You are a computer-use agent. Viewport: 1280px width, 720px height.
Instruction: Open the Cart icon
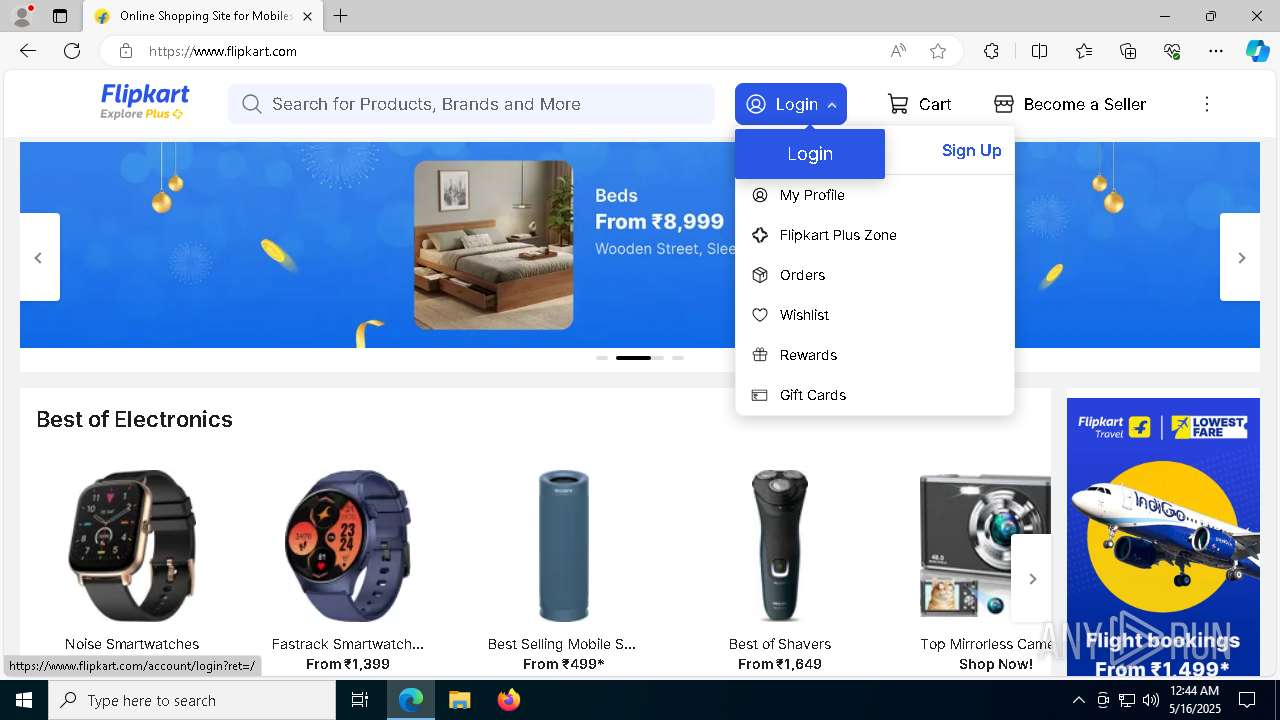point(898,104)
